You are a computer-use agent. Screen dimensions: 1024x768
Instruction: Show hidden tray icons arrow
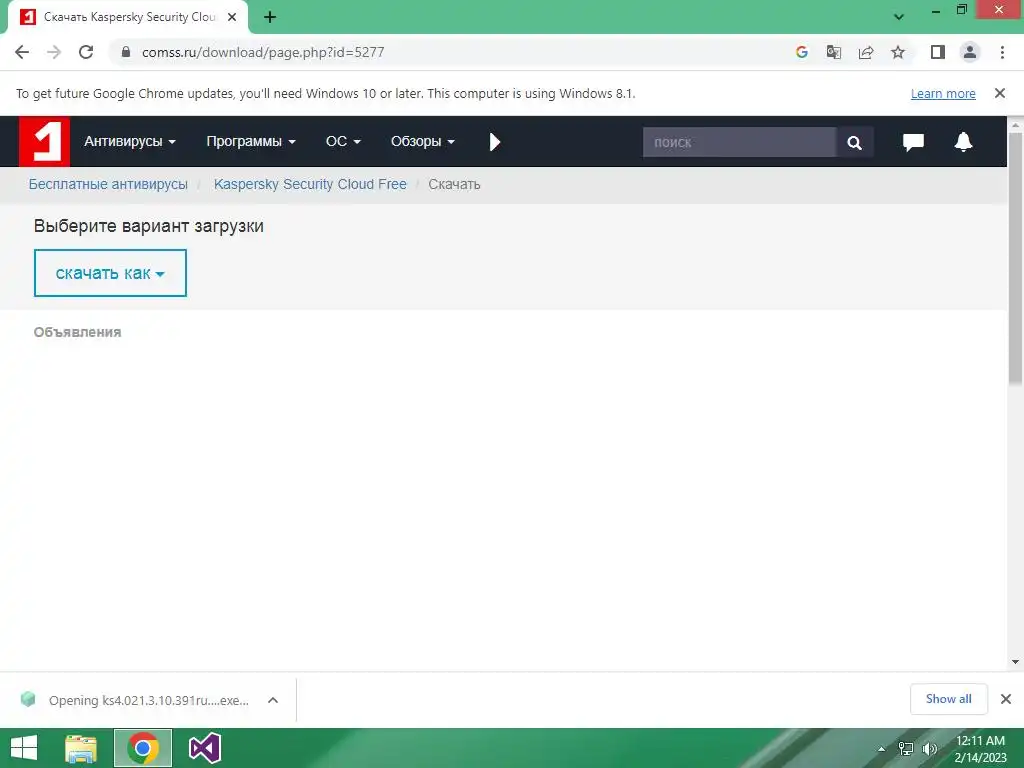tap(882, 749)
